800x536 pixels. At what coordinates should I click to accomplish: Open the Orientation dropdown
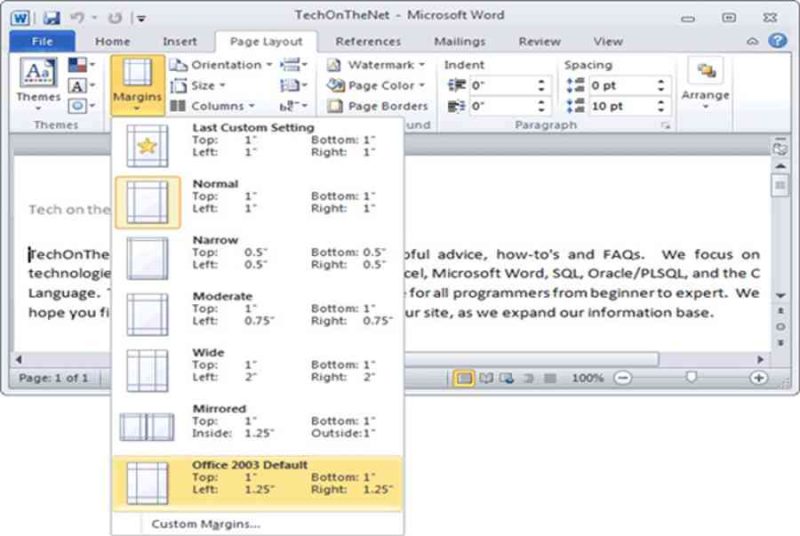pos(221,65)
